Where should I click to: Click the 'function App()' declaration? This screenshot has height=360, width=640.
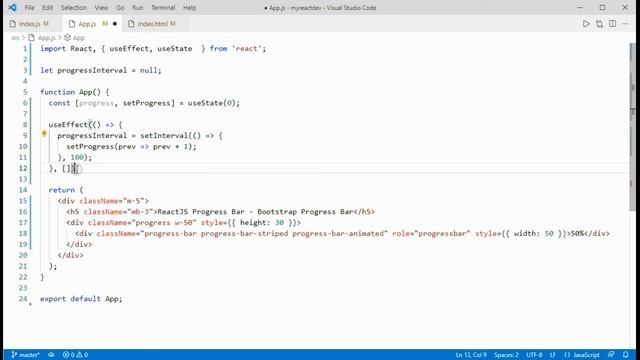pos(70,92)
